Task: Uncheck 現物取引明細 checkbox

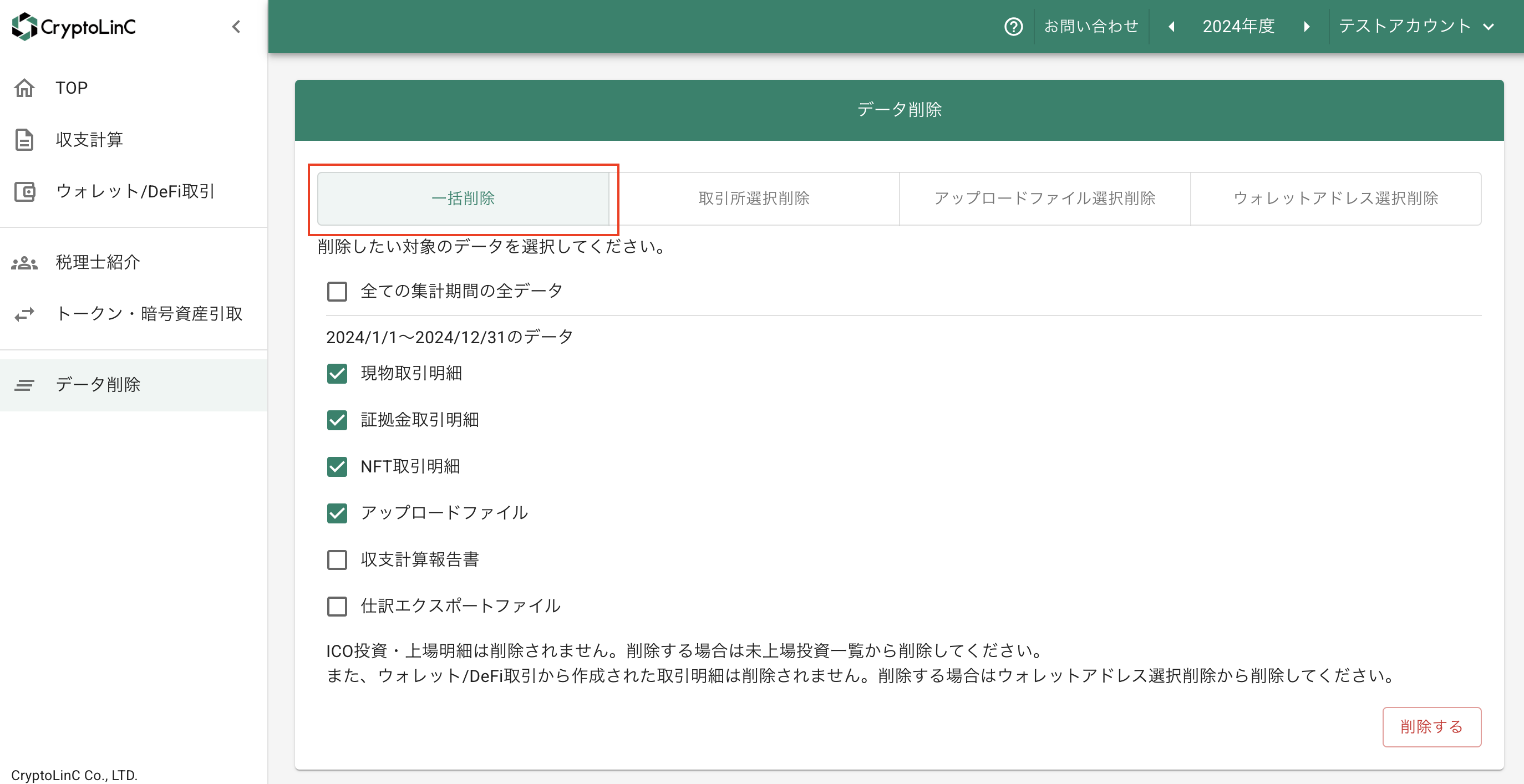Action: [337, 373]
